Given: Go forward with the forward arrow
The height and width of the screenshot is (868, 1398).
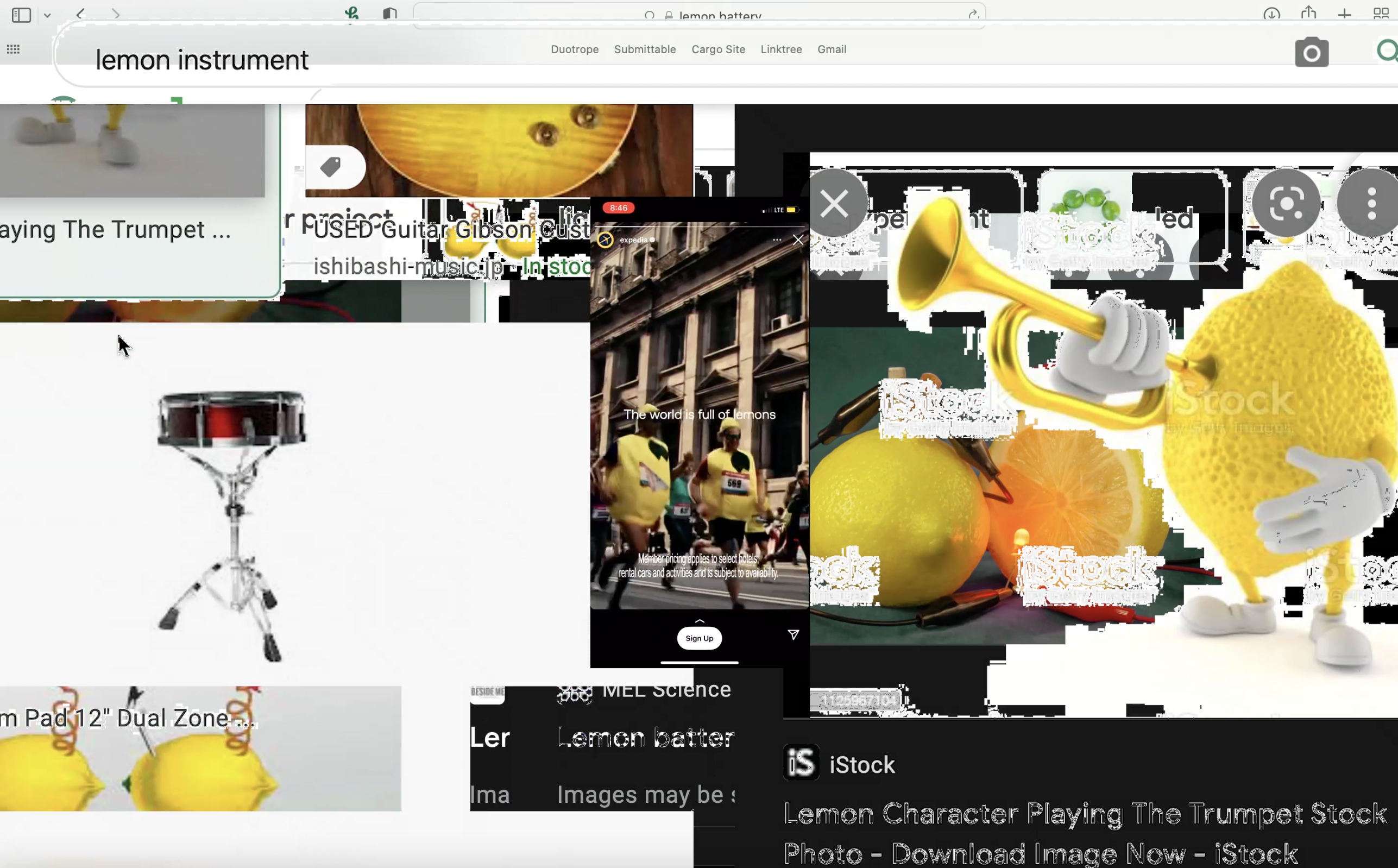Looking at the screenshot, I should [x=116, y=14].
